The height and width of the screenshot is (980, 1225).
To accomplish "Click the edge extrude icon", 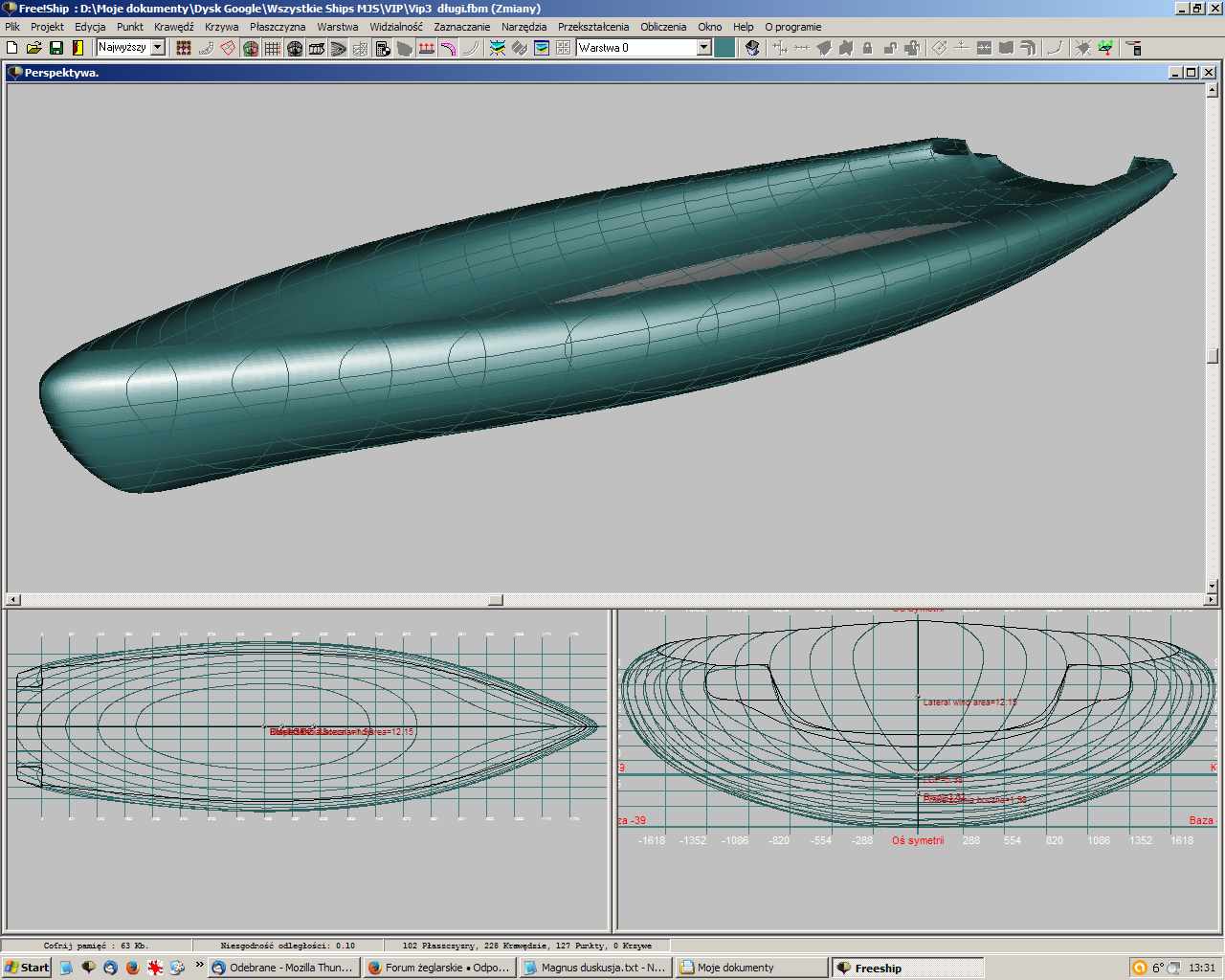I will click(940, 48).
